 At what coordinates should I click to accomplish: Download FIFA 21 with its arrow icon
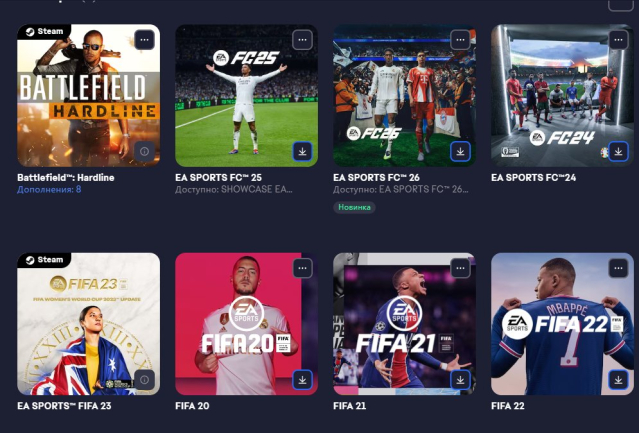click(461, 380)
